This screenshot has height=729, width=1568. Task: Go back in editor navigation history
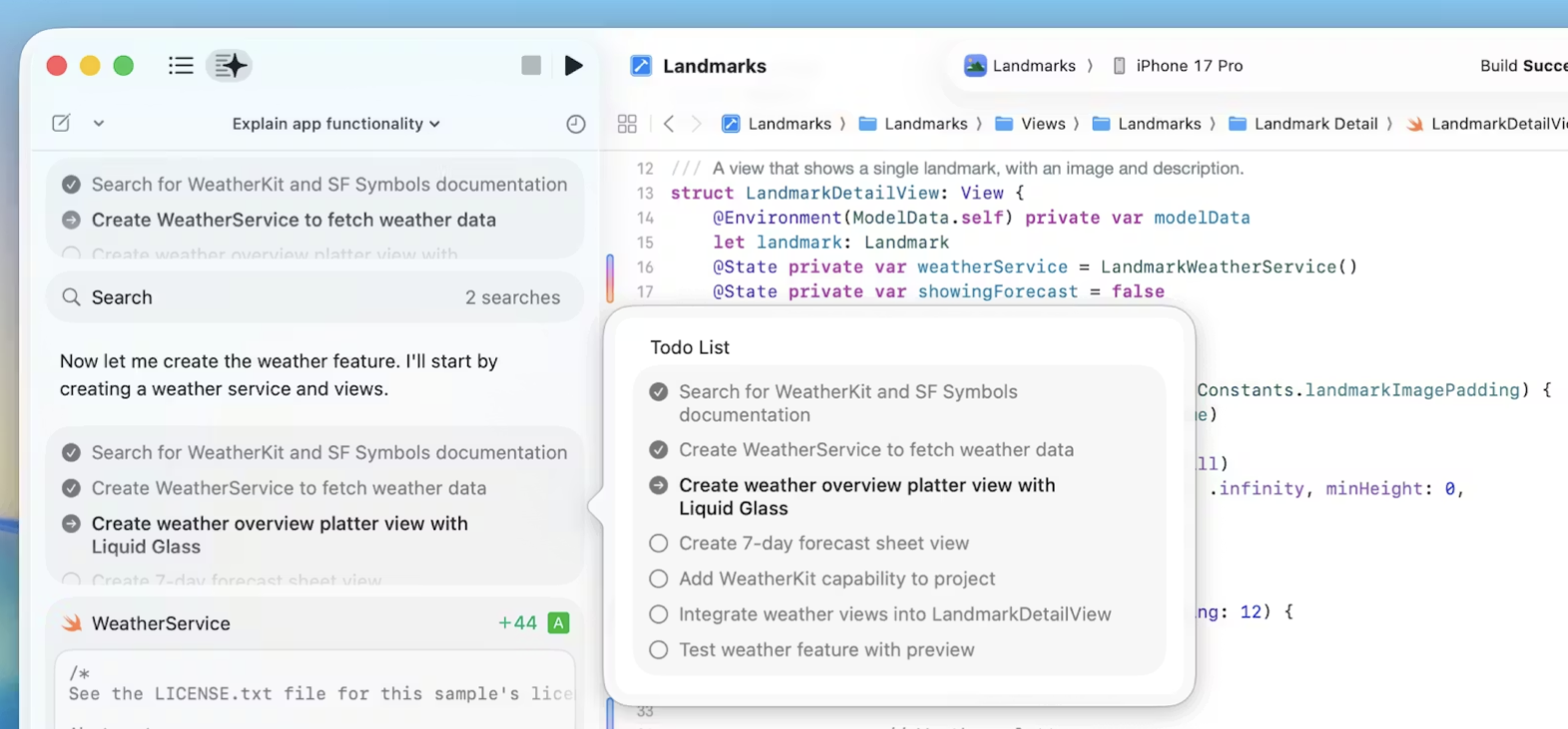tap(669, 124)
